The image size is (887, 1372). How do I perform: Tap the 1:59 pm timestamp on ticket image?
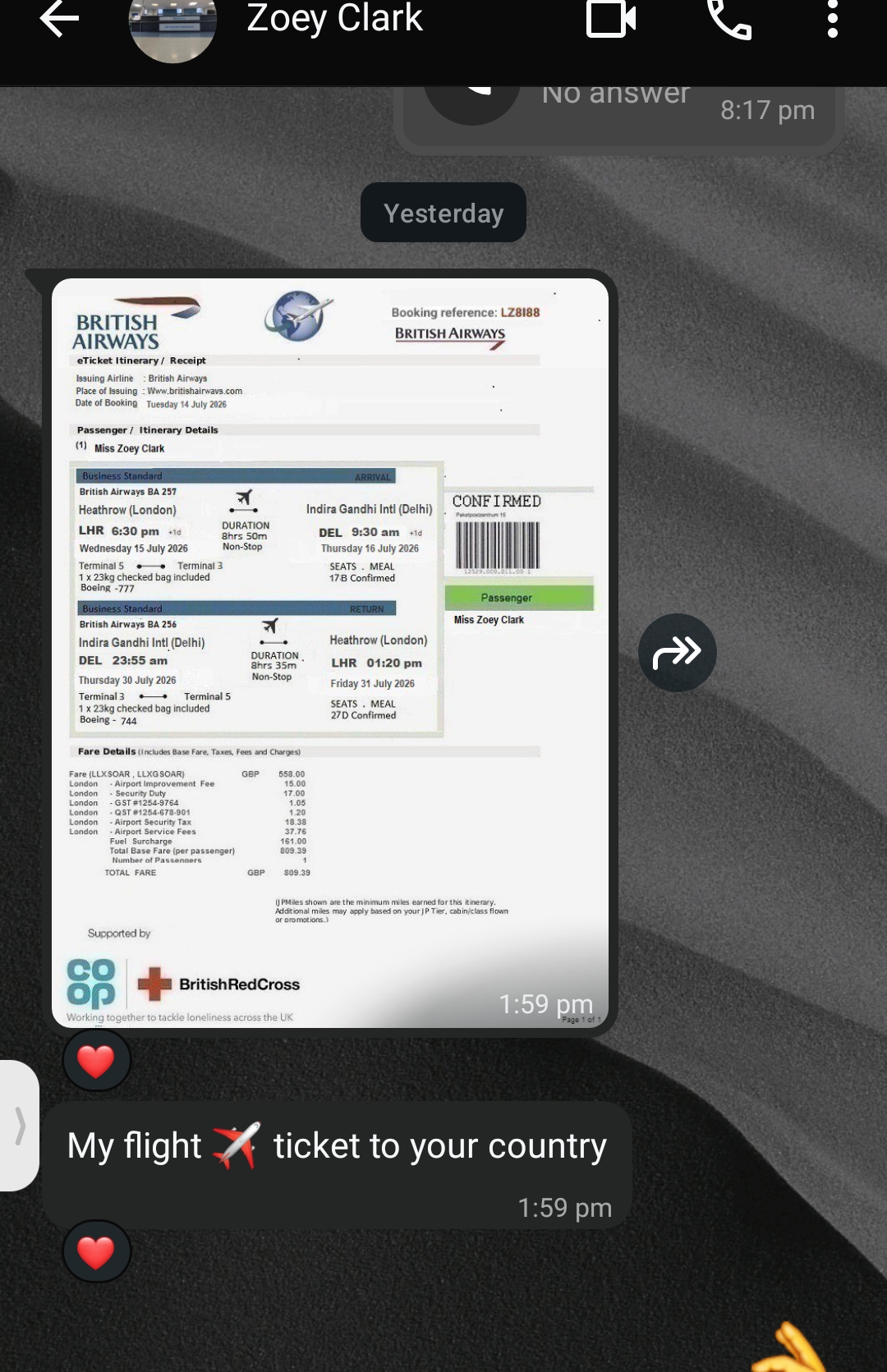[545, 1003]
